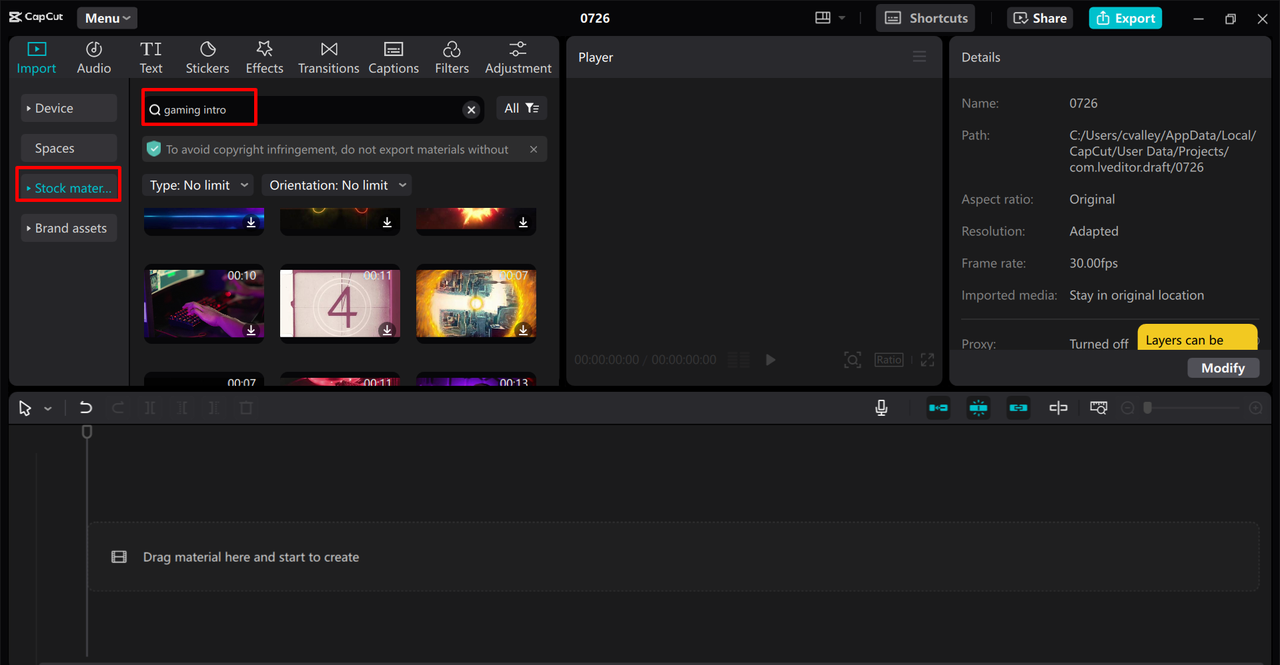The image size is (1280, 665).
Task: Switch to the Audio tab
Action: point(94,58)
